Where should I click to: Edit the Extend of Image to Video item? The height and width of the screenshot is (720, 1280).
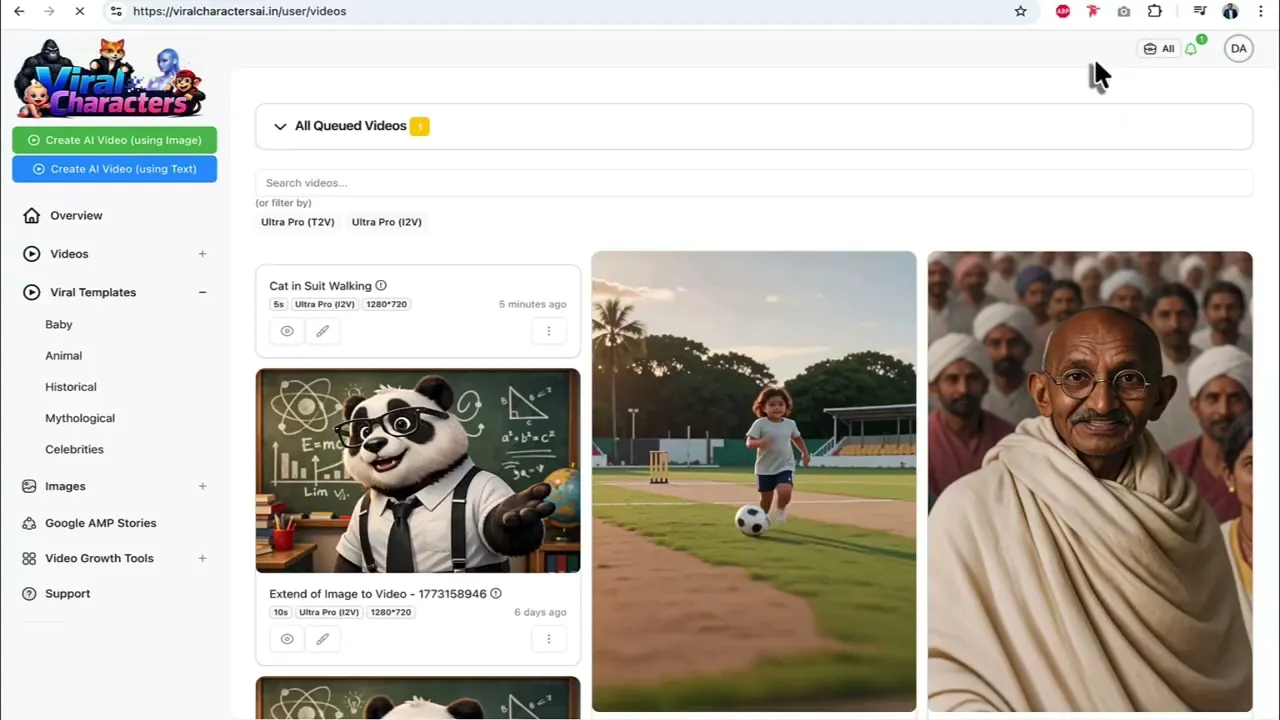322,639
